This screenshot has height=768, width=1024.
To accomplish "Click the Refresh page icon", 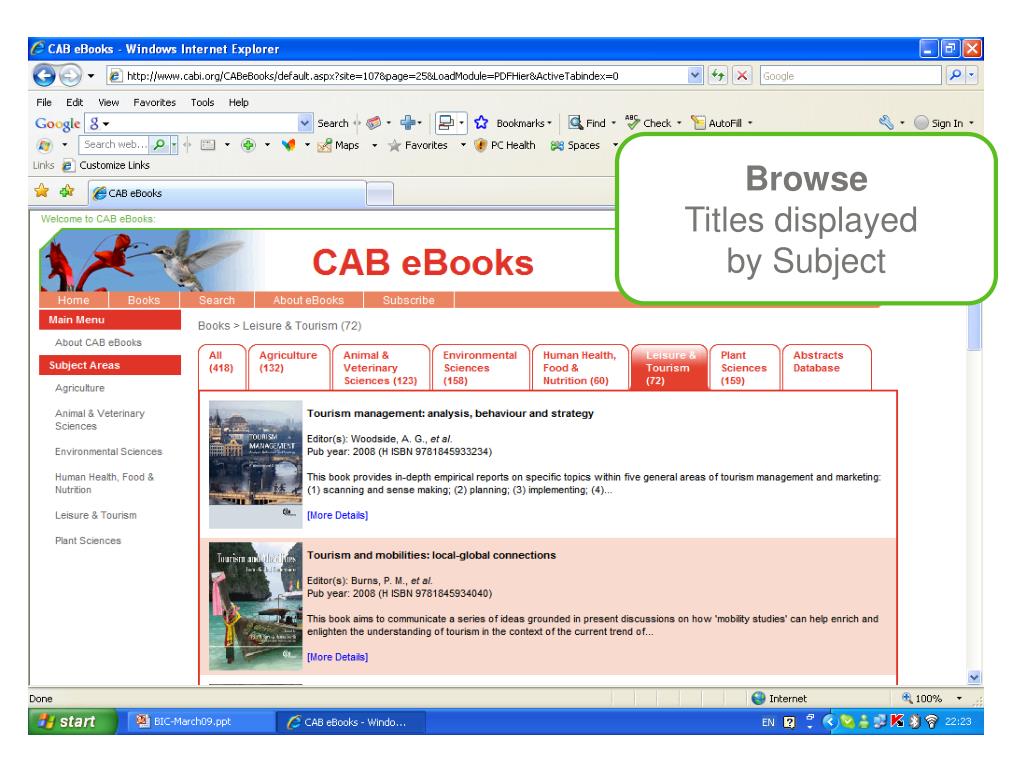I will point(718,76).
